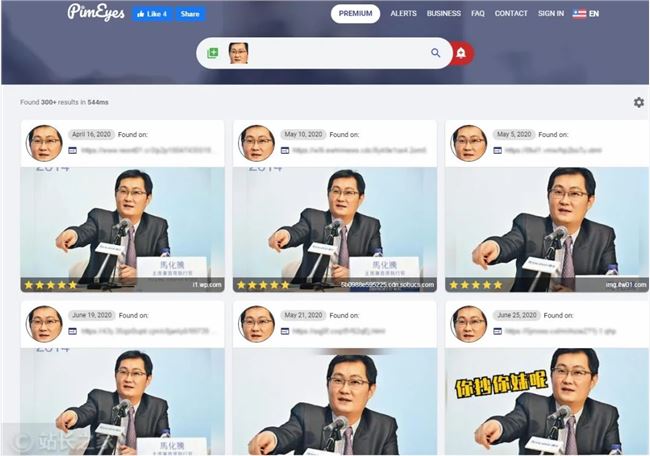The width and height of the screenshot is (650, 456).
Task: Click the source link under April 16, 2020
Action: (x=147, y=150)
